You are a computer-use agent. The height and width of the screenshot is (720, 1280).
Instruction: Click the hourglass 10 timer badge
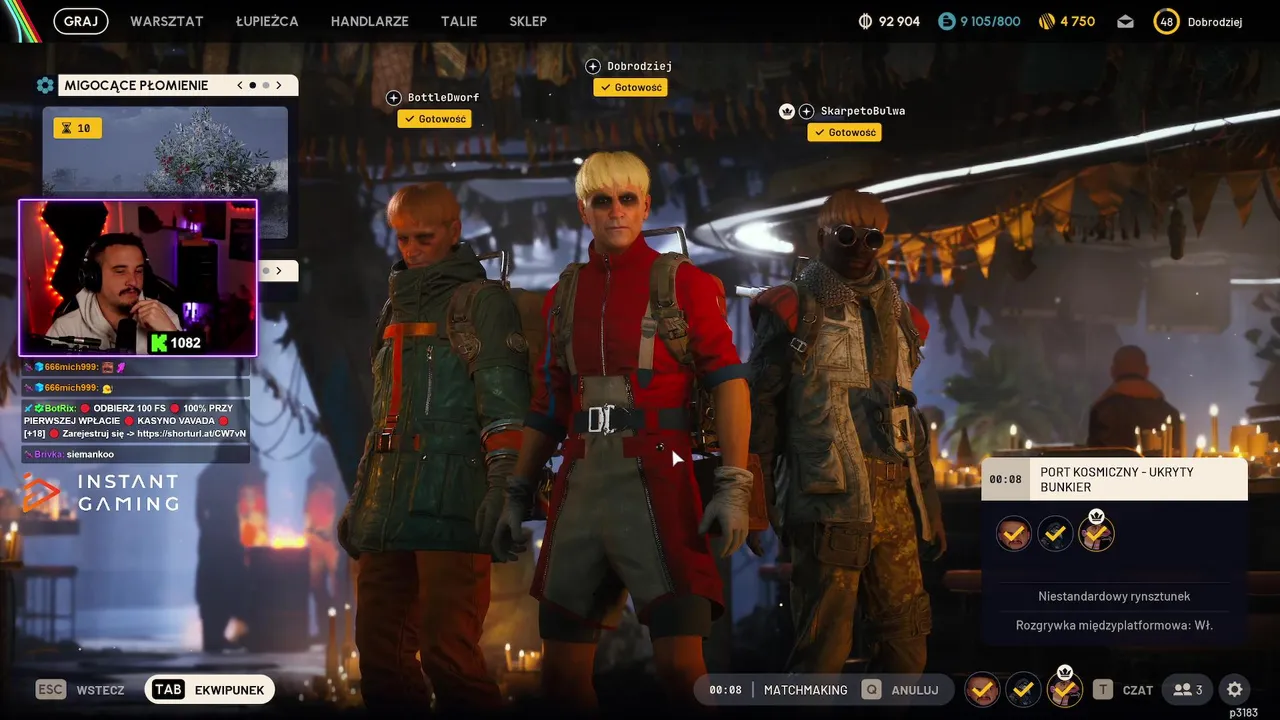[x=77, y=128]
